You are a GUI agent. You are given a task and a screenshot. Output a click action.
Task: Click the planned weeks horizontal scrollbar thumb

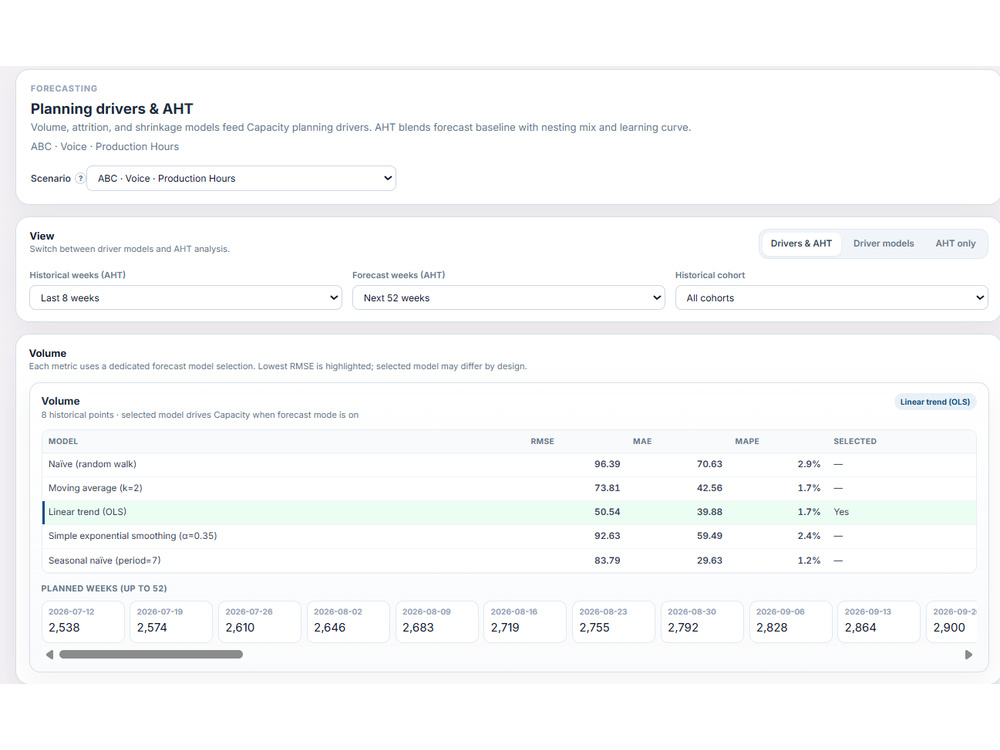pos(151,654)
